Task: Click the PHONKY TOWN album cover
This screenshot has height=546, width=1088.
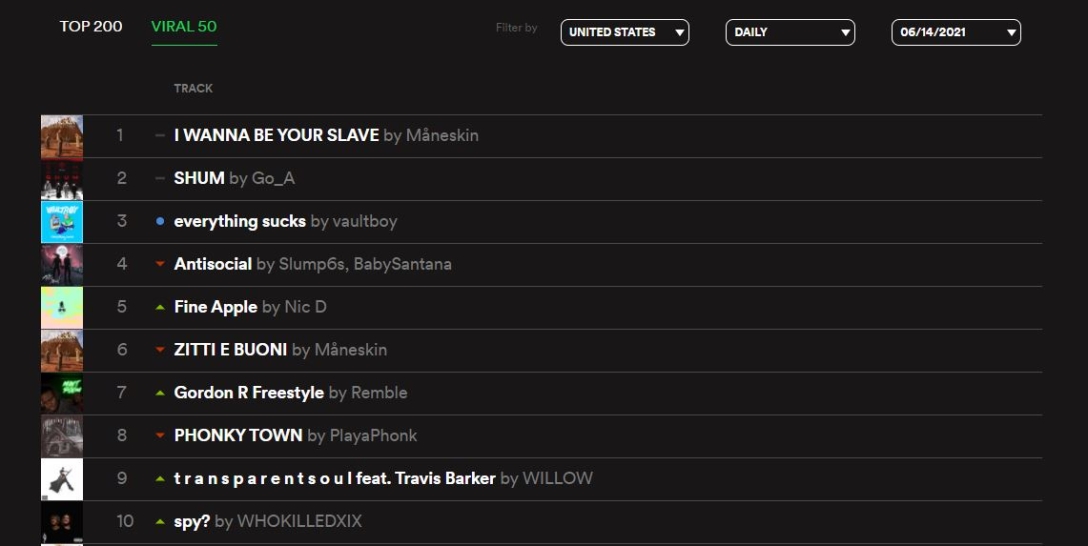Action: click(x=62, y=437)
